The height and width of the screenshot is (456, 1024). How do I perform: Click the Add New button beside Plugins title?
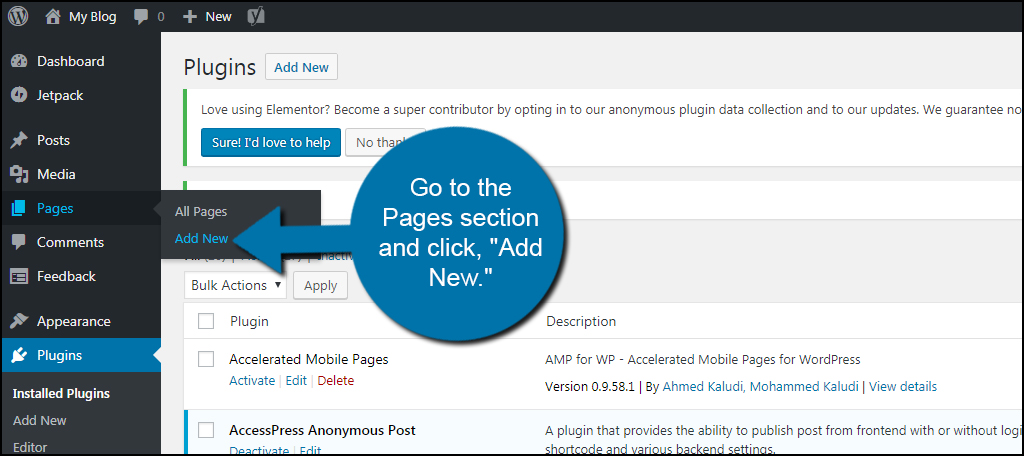coord(301,67)
